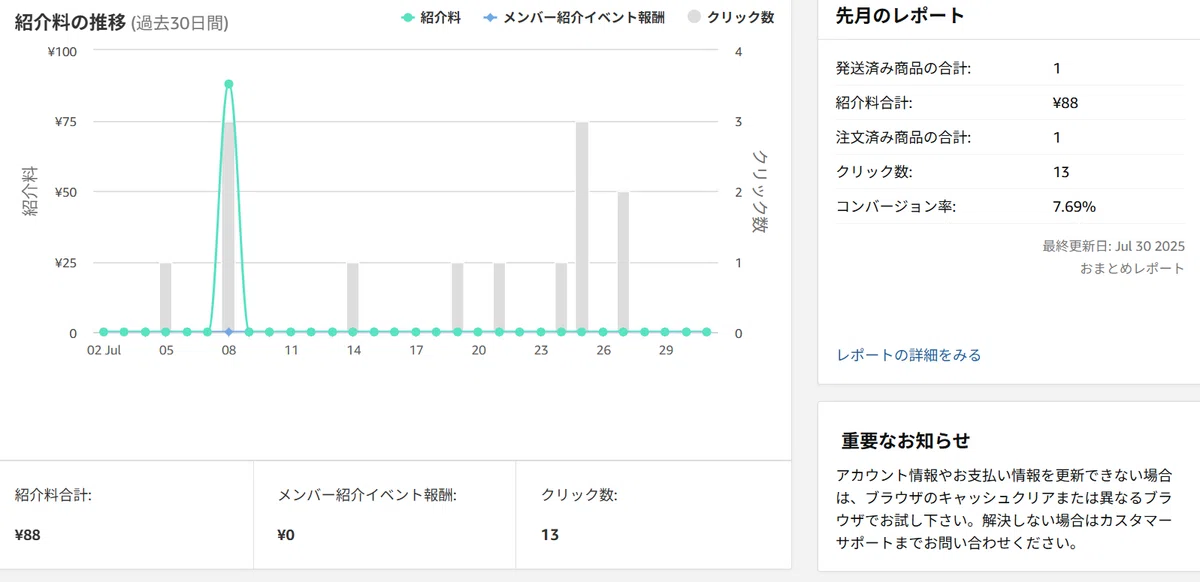Select the first green data point at 02 Jul
This screenshot has height=582, width=1200.
103,331
